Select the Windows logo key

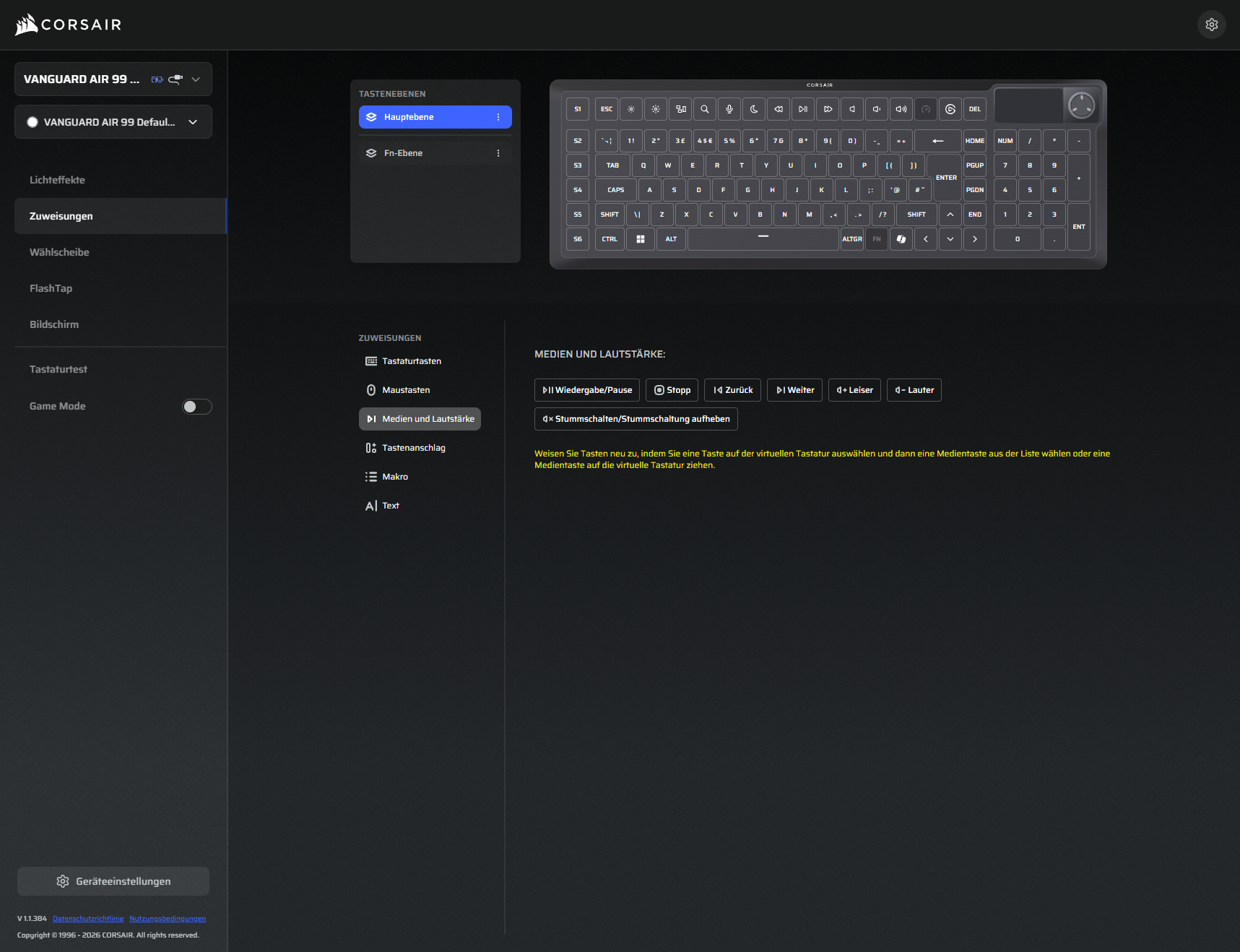tap(641, 239)
